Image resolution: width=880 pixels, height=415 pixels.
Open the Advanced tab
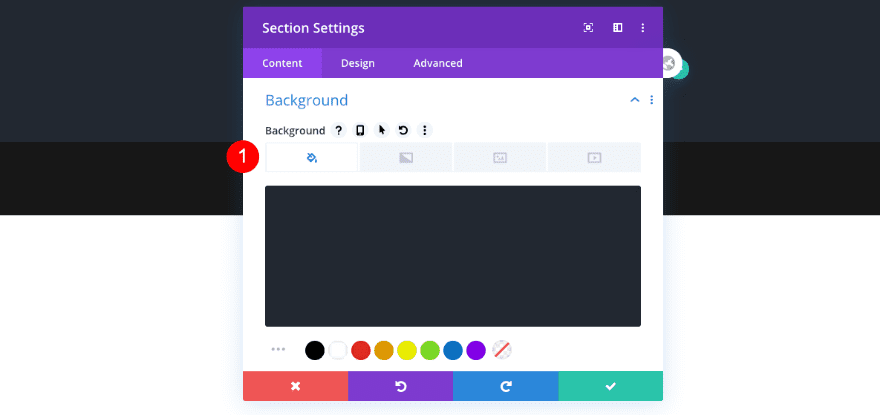coord(438,63)
